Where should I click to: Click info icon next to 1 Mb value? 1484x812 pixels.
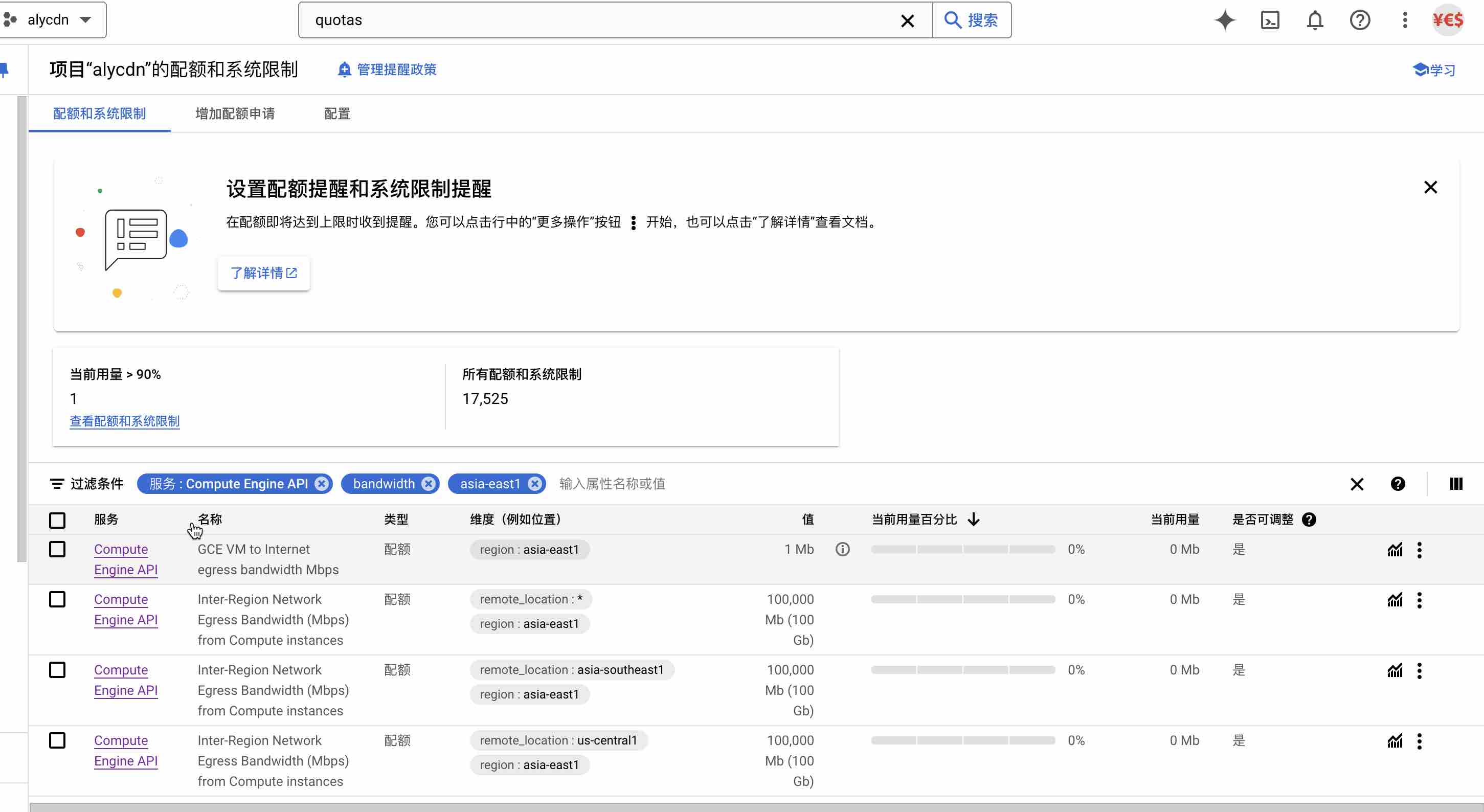[x=842, y=549]
